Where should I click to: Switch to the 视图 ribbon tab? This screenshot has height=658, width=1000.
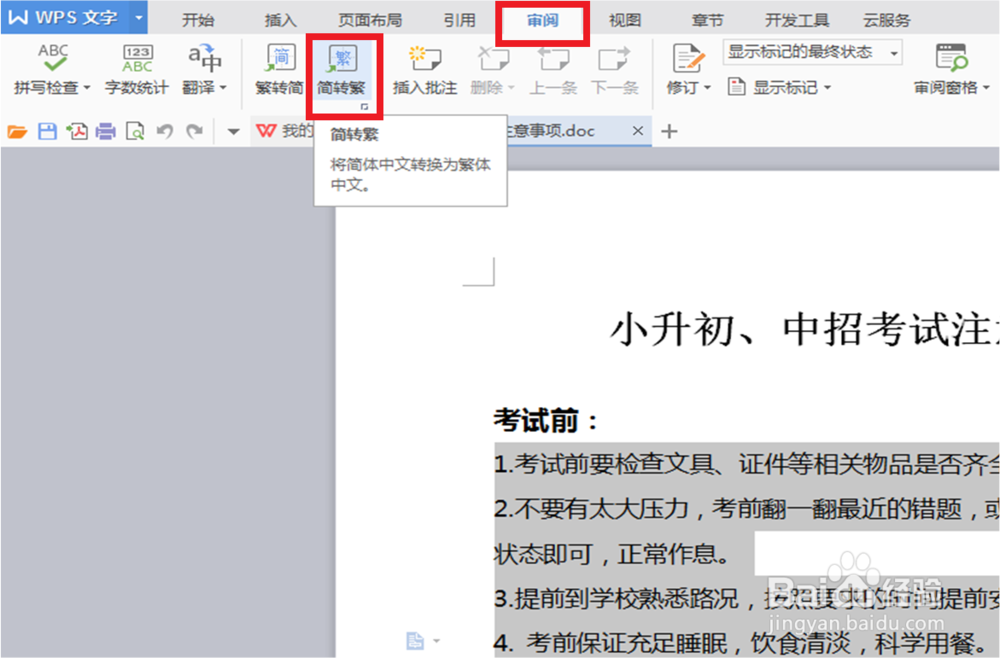[624, 18]
